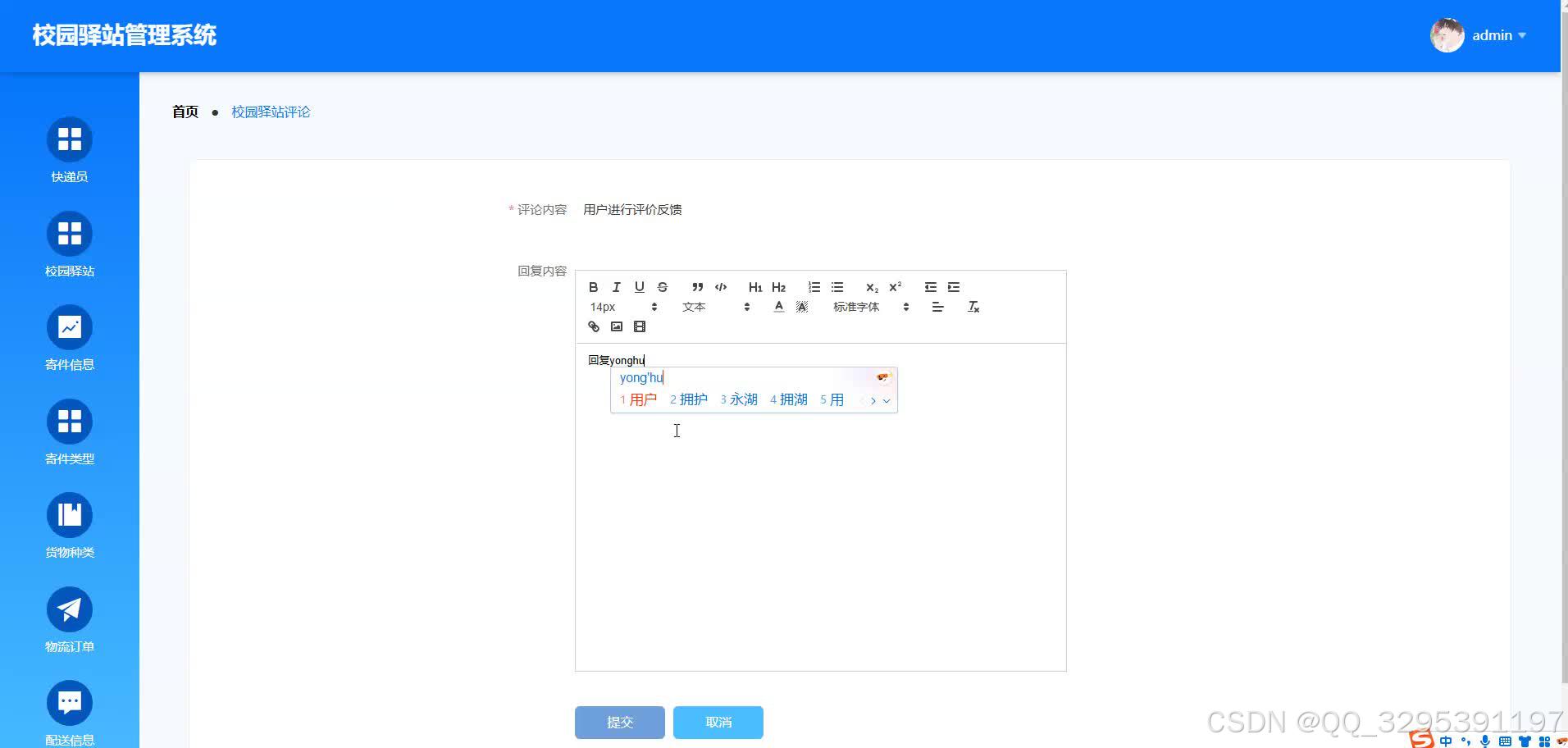Click the 校园驿站评论 breadcrumb link
This screenshot has width=1568, height=748.
point(271,112)
